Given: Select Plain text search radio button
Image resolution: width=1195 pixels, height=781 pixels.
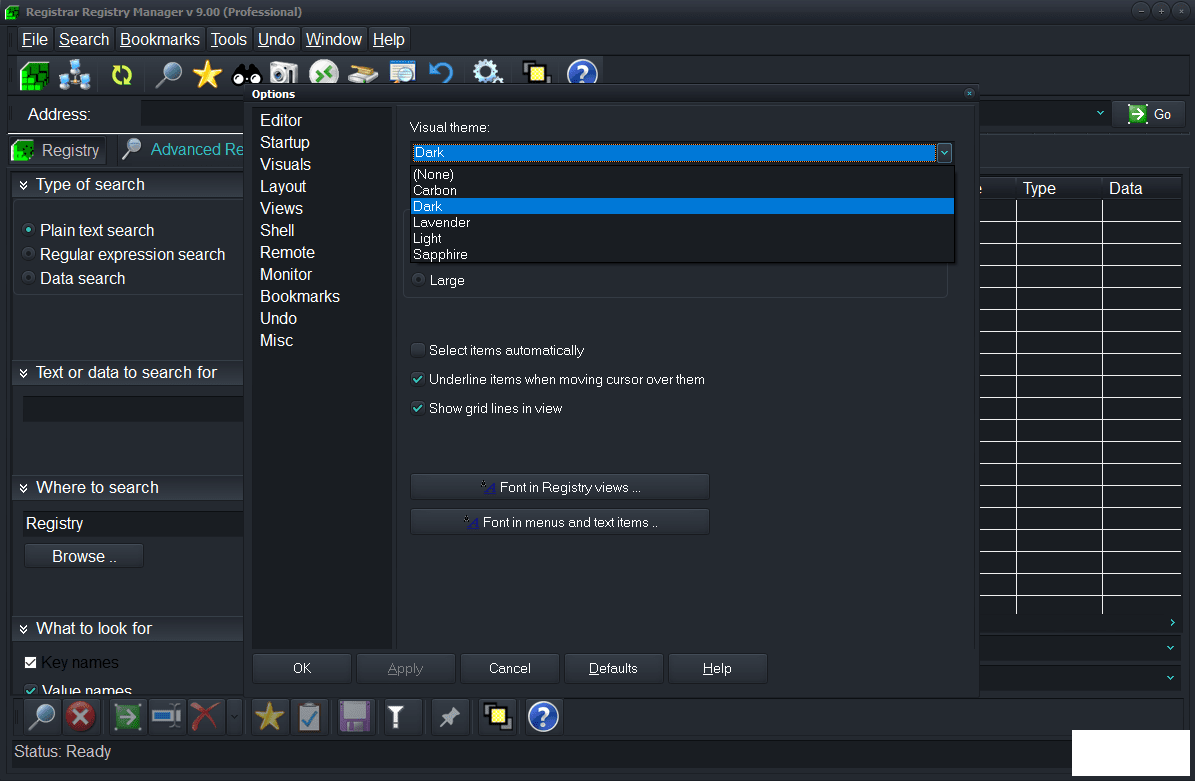Looking at the screenshot, I should pyautogui.click(x=29, y=229).
